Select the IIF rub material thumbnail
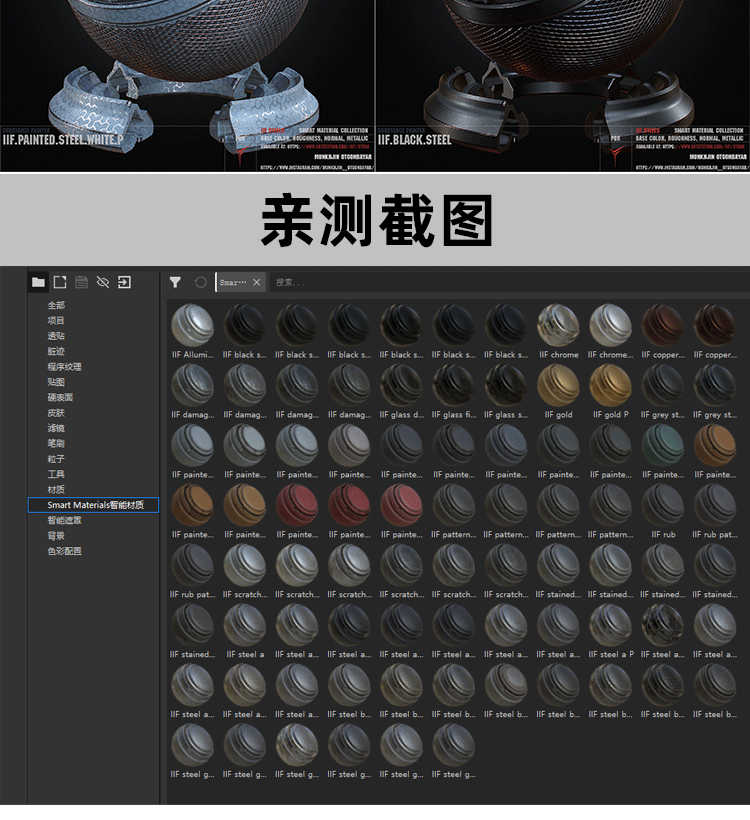Image resolution: width=750 pixels, height=820 pixels. click(x=663, y=505)
